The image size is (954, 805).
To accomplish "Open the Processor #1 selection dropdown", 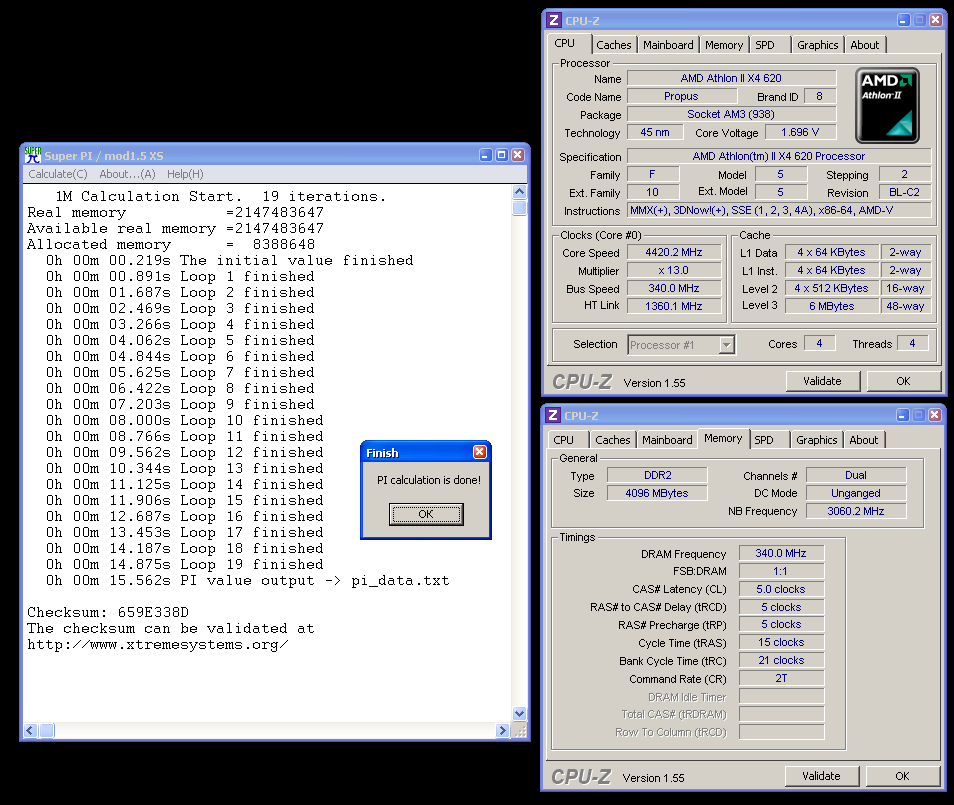I will point(726,345).
